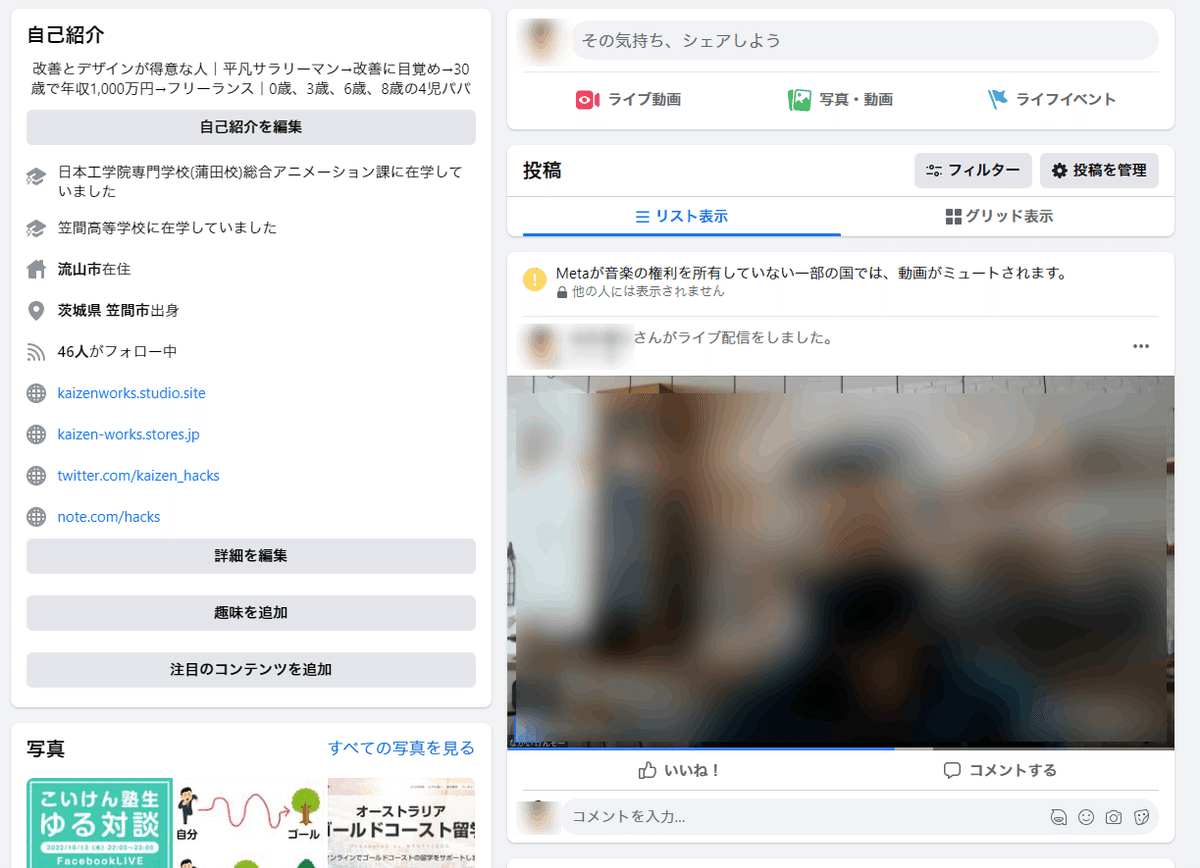Click the globe icon beside kaizenworks.studio.site

[x=36, y=393]
